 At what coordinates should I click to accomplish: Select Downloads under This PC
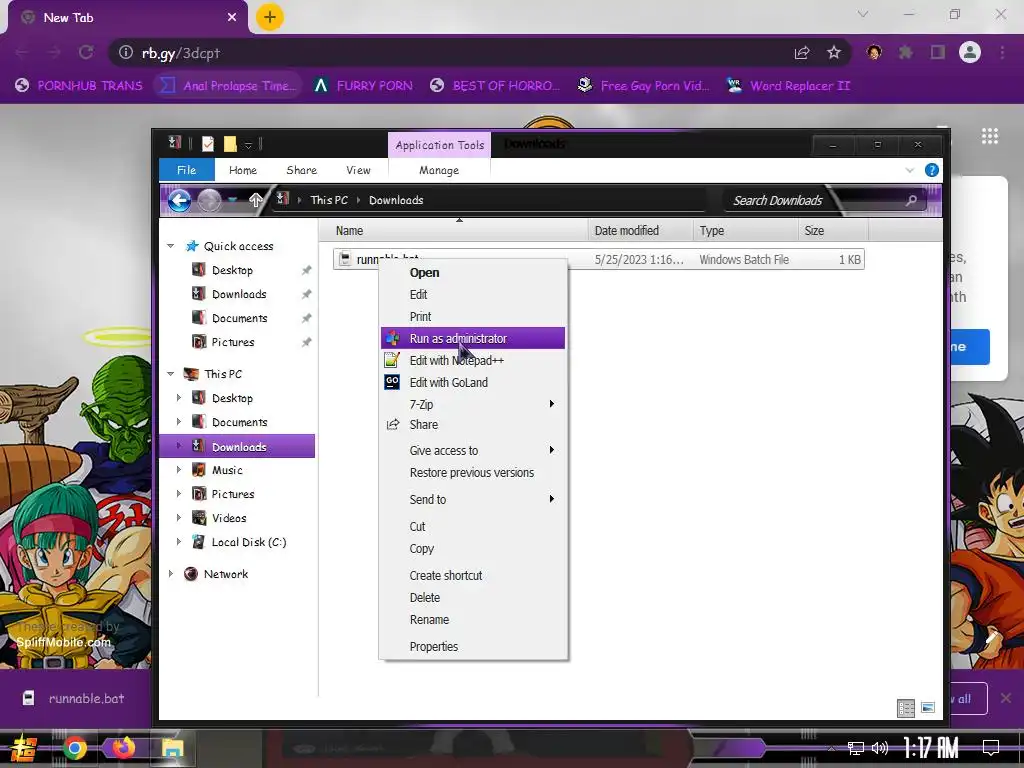(x=238, y=447)
